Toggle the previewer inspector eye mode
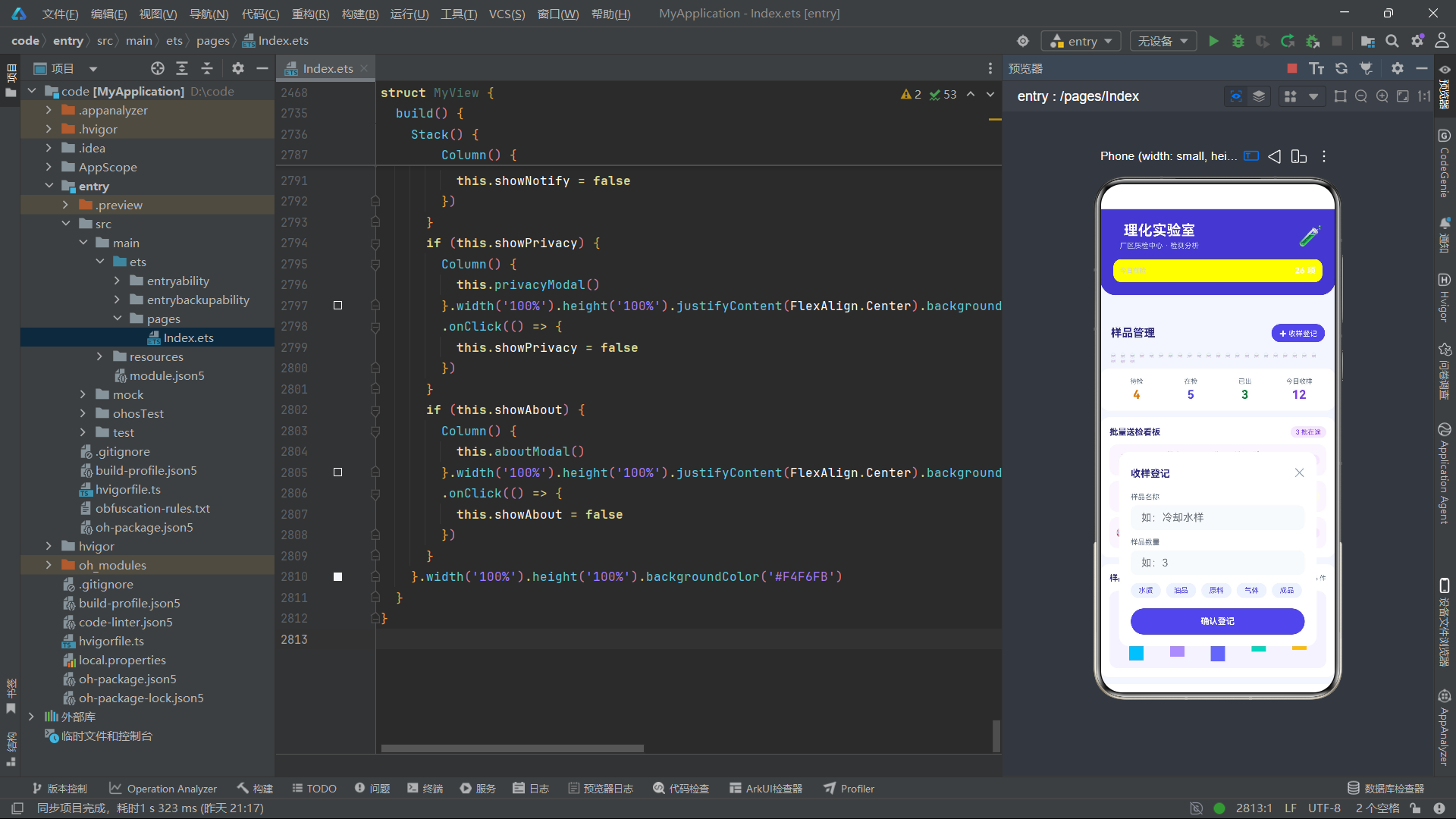Image resolution: width=1456 pixels, height=819 pixels. pos(1236,96)
